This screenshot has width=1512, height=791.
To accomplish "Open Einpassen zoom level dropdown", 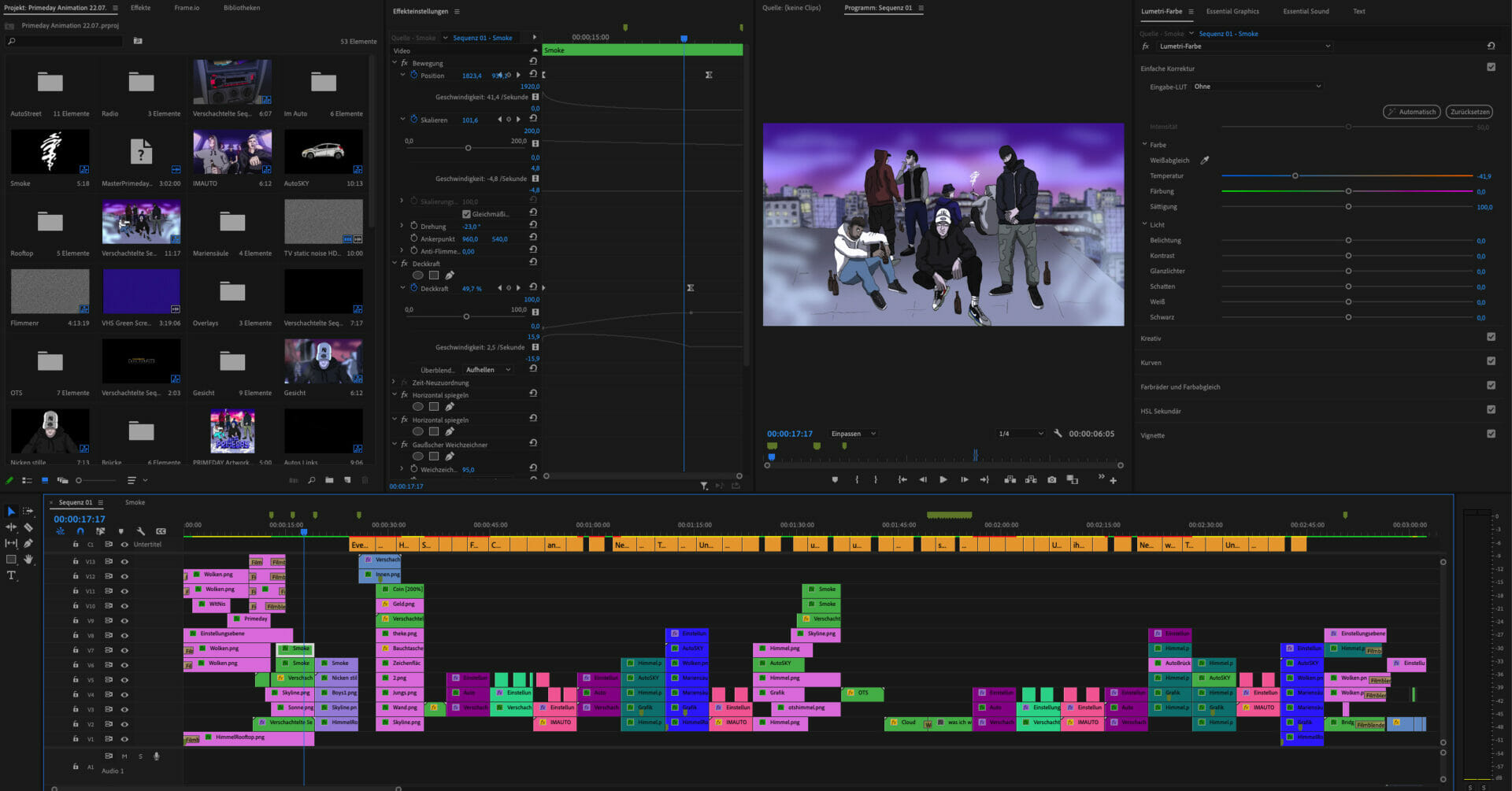I will click(x=854, y=434).
